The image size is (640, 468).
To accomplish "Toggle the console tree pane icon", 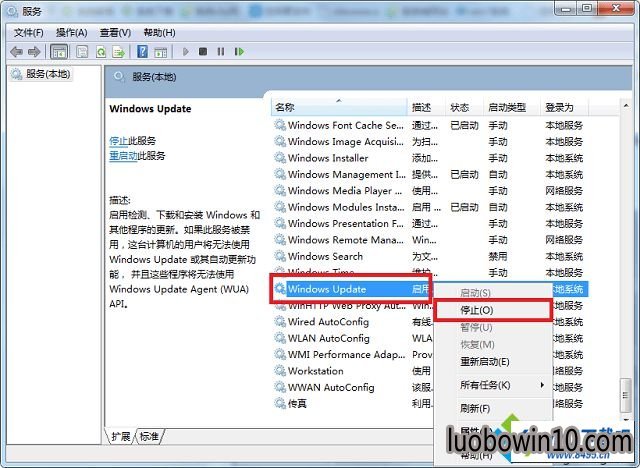I will 59,52.
